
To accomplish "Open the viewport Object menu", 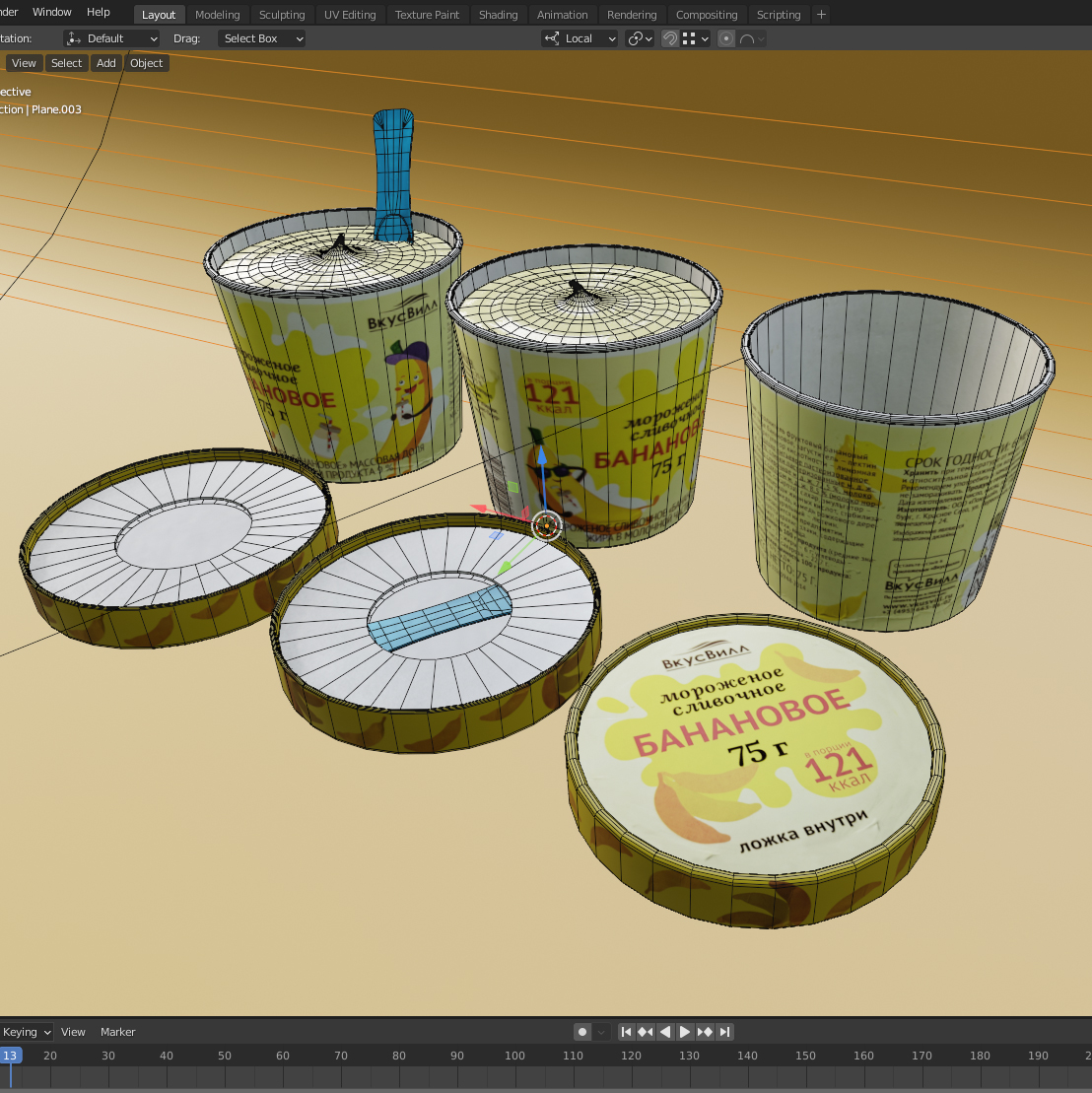I will (146, 63).
